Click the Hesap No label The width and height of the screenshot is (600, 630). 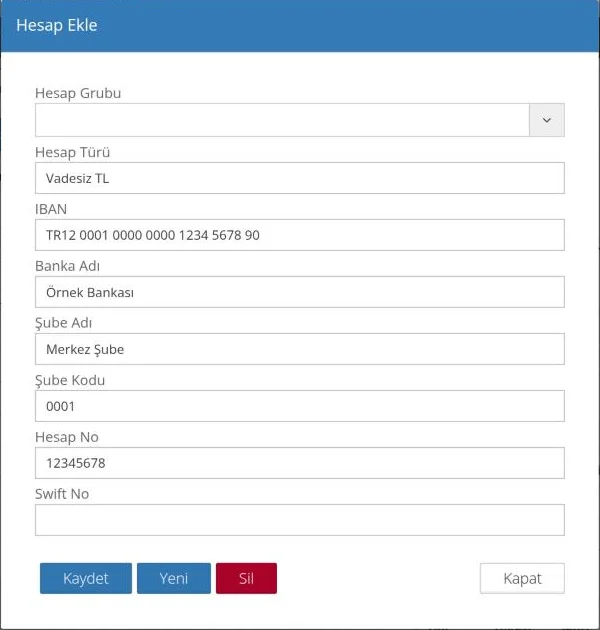[67, 438]
